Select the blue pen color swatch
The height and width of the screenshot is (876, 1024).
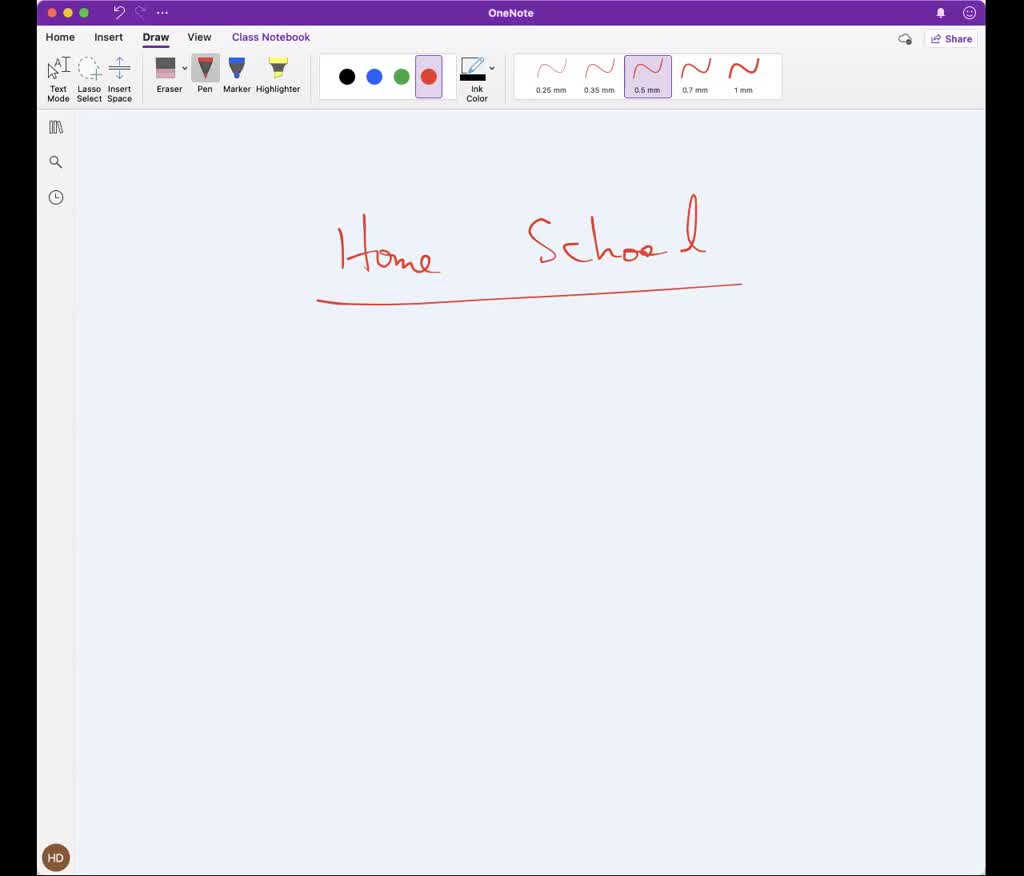click(373, 76)
